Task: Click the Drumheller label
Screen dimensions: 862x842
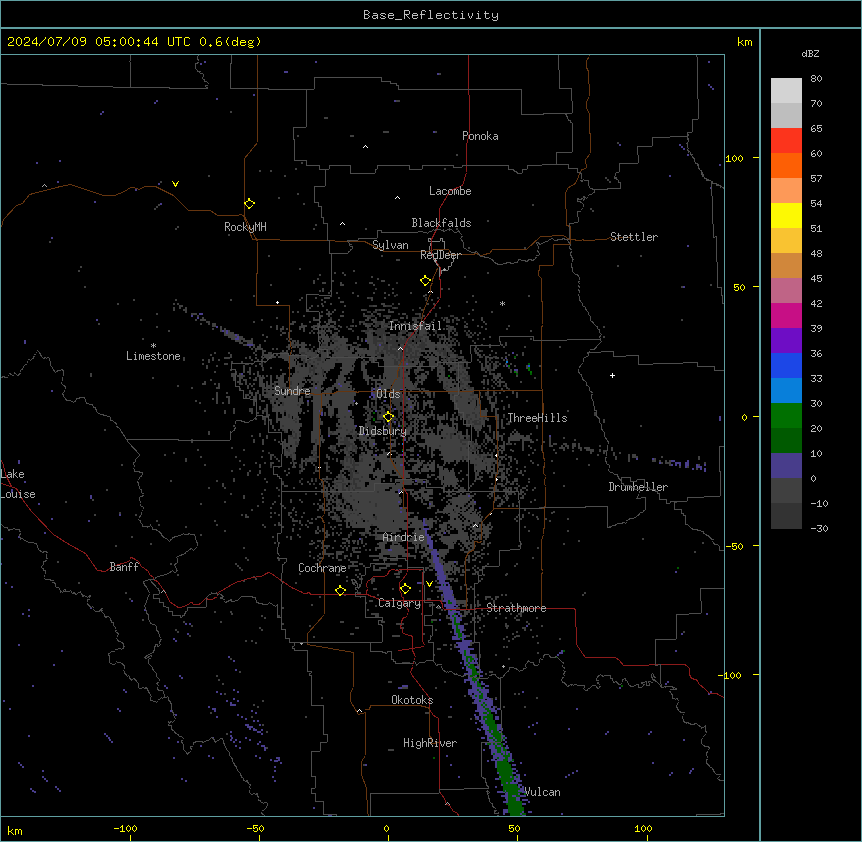Action: (638, 487)
